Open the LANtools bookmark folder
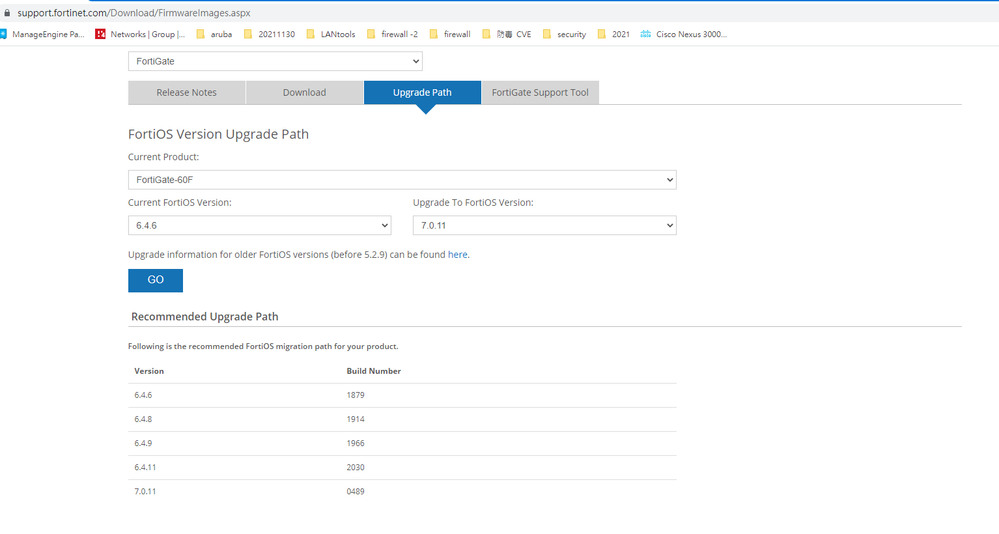This screenshot has height=534, width=999. pos(332,34)
